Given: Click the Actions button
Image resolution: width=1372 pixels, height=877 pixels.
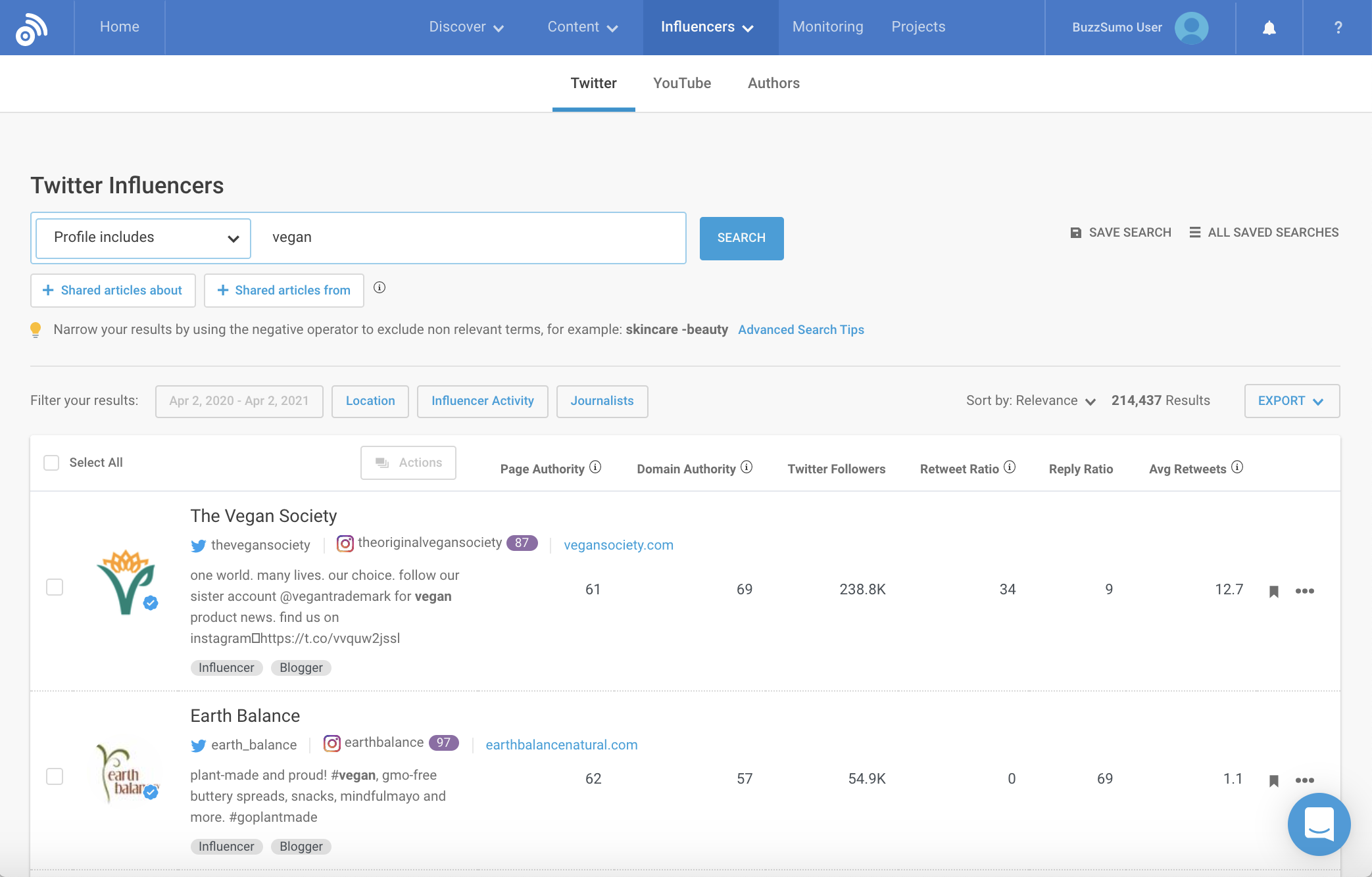Looking at the screenshot, I should point(408,463).
